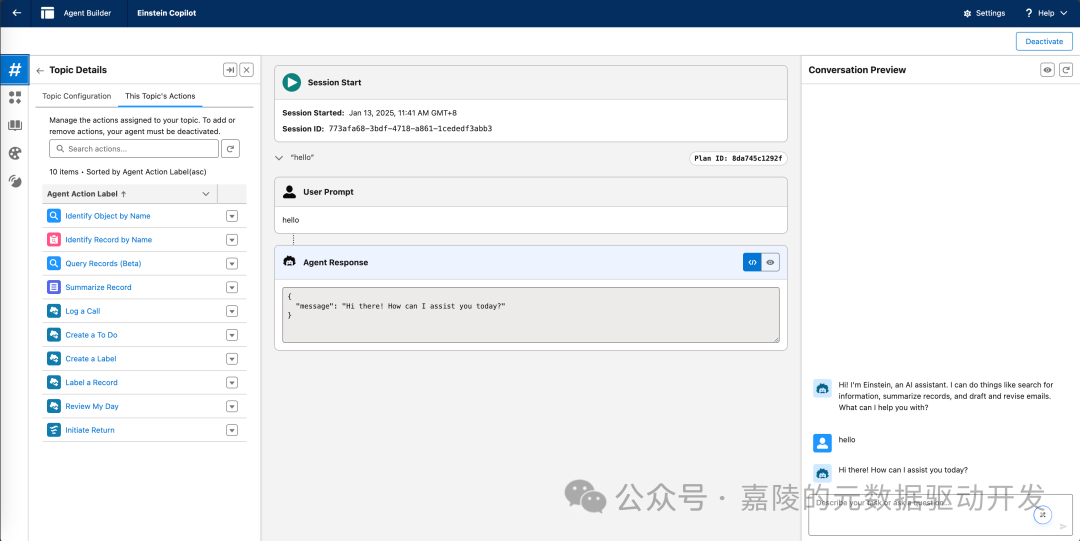This screenshot has width=1080, height=541.
Task: Open Review My Day action
Action: [x=92, y=407]
